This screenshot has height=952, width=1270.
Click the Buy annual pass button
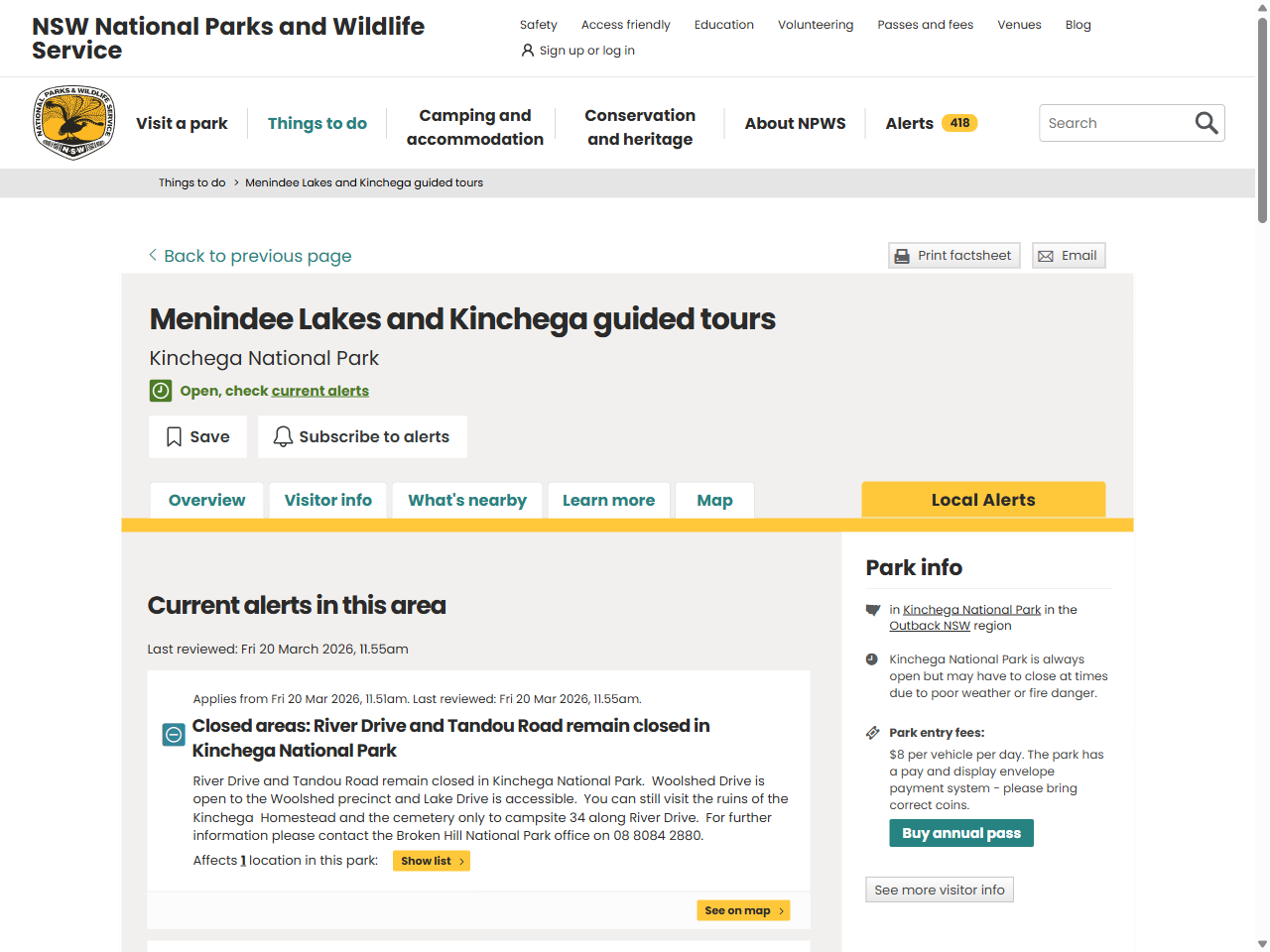[960, 833]
